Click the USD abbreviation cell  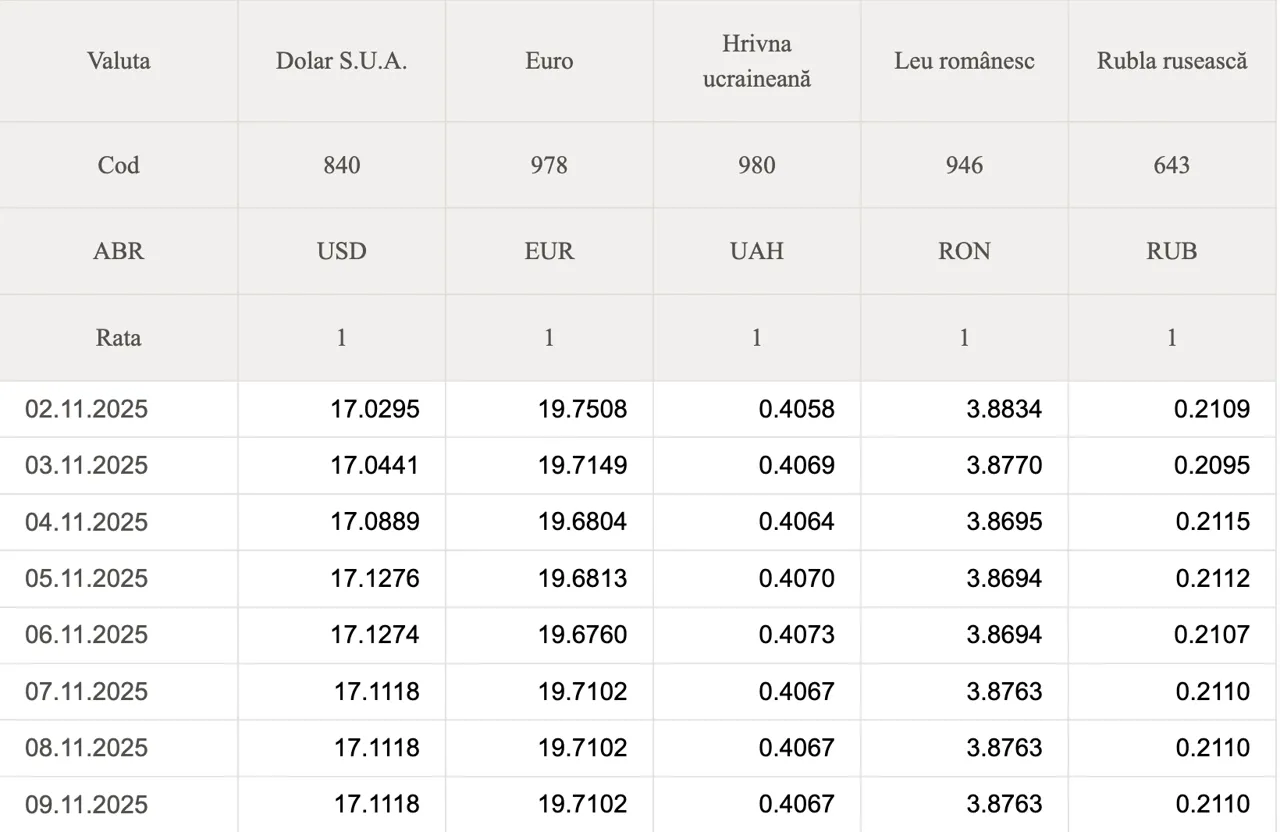coord(342,251)
